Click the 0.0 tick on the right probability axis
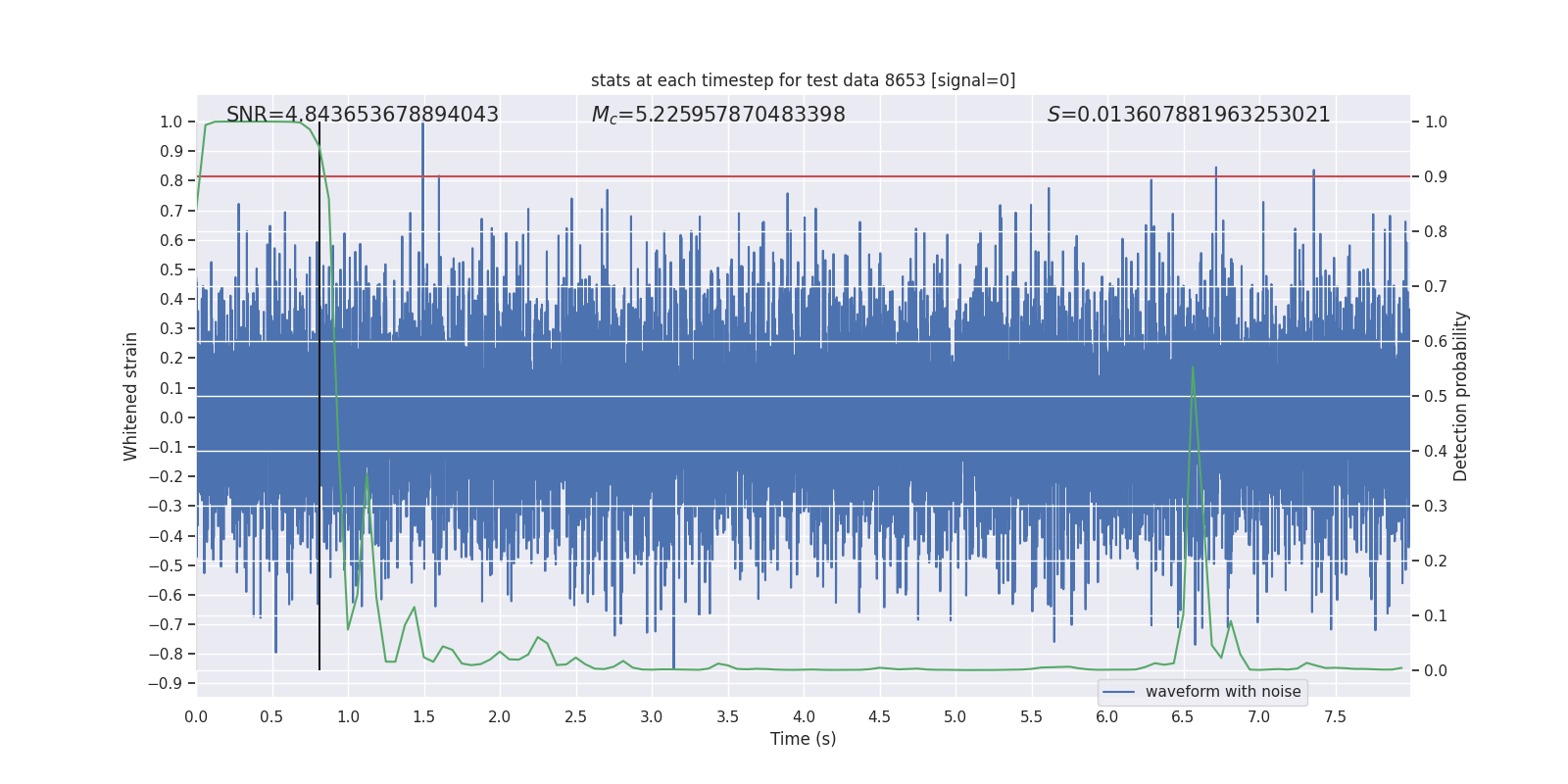 1436,670
